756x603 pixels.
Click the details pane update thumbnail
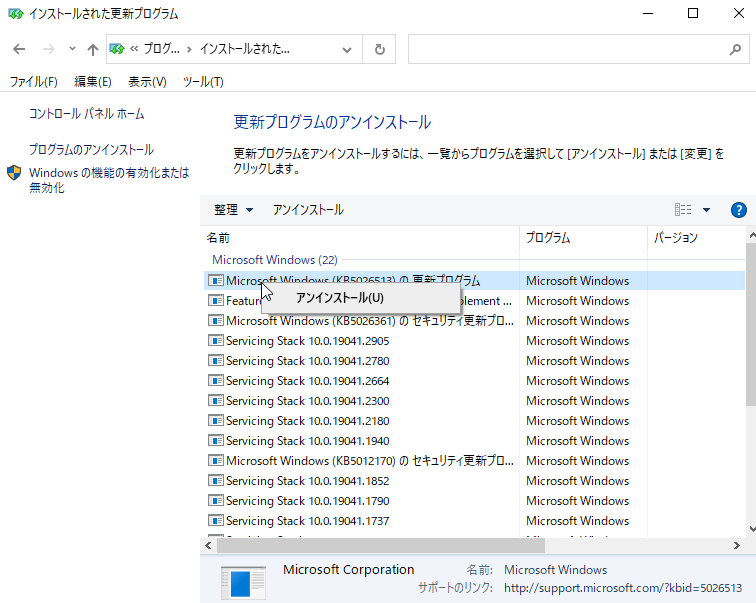243,583
